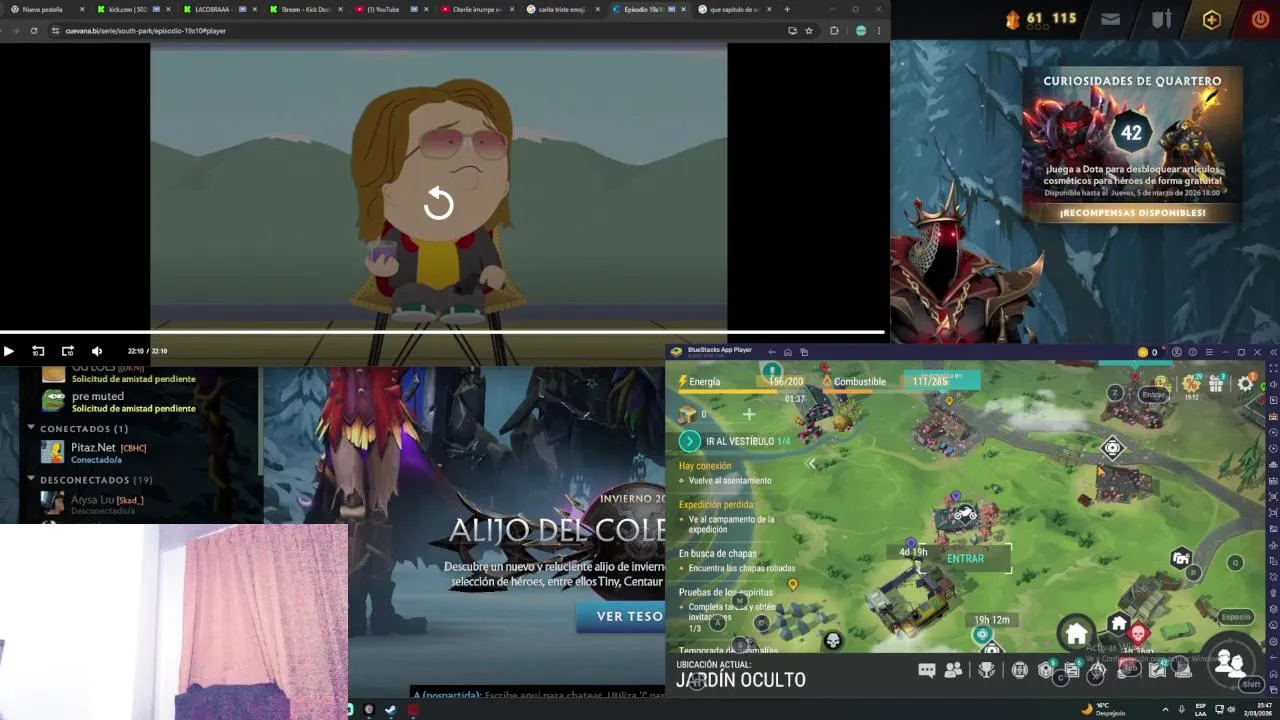
Task: Select the Hay conexión quest
Action: [726, 473]
